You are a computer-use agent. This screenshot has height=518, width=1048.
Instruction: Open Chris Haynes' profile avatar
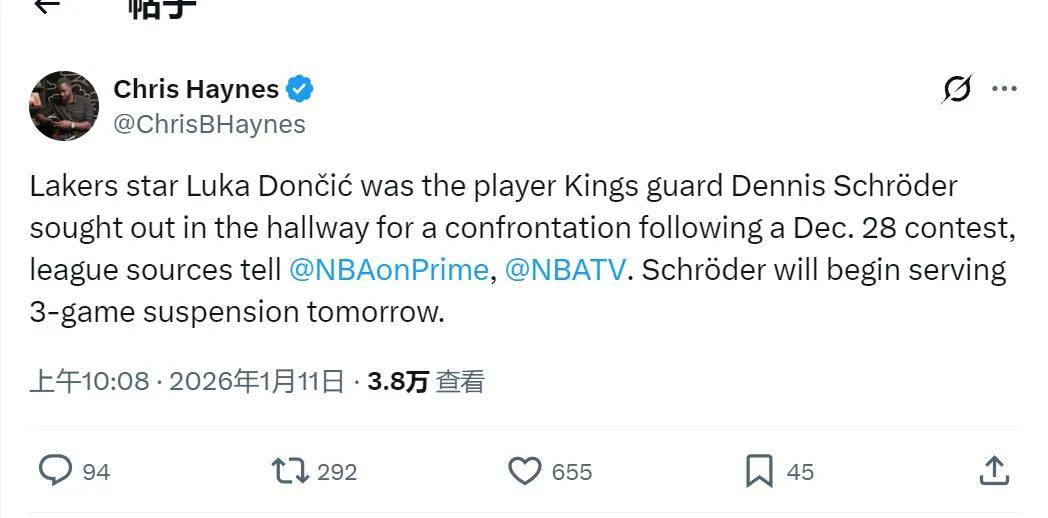(x=64, y=105)
